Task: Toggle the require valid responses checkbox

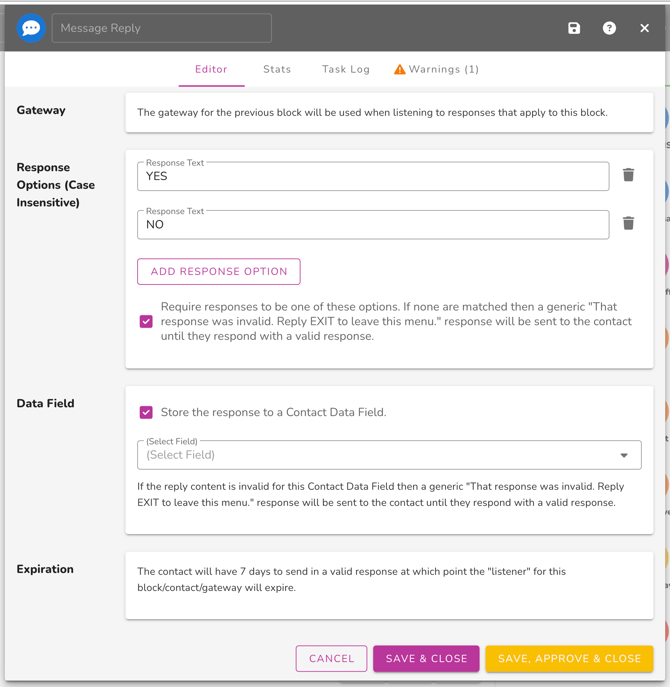Action: (146, 322)
